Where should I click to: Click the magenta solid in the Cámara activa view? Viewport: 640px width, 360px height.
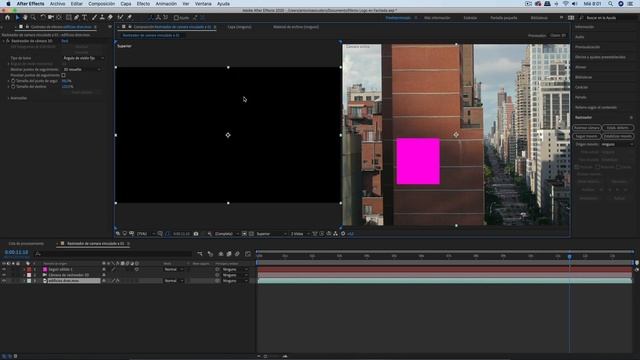(x=418, y=161)
